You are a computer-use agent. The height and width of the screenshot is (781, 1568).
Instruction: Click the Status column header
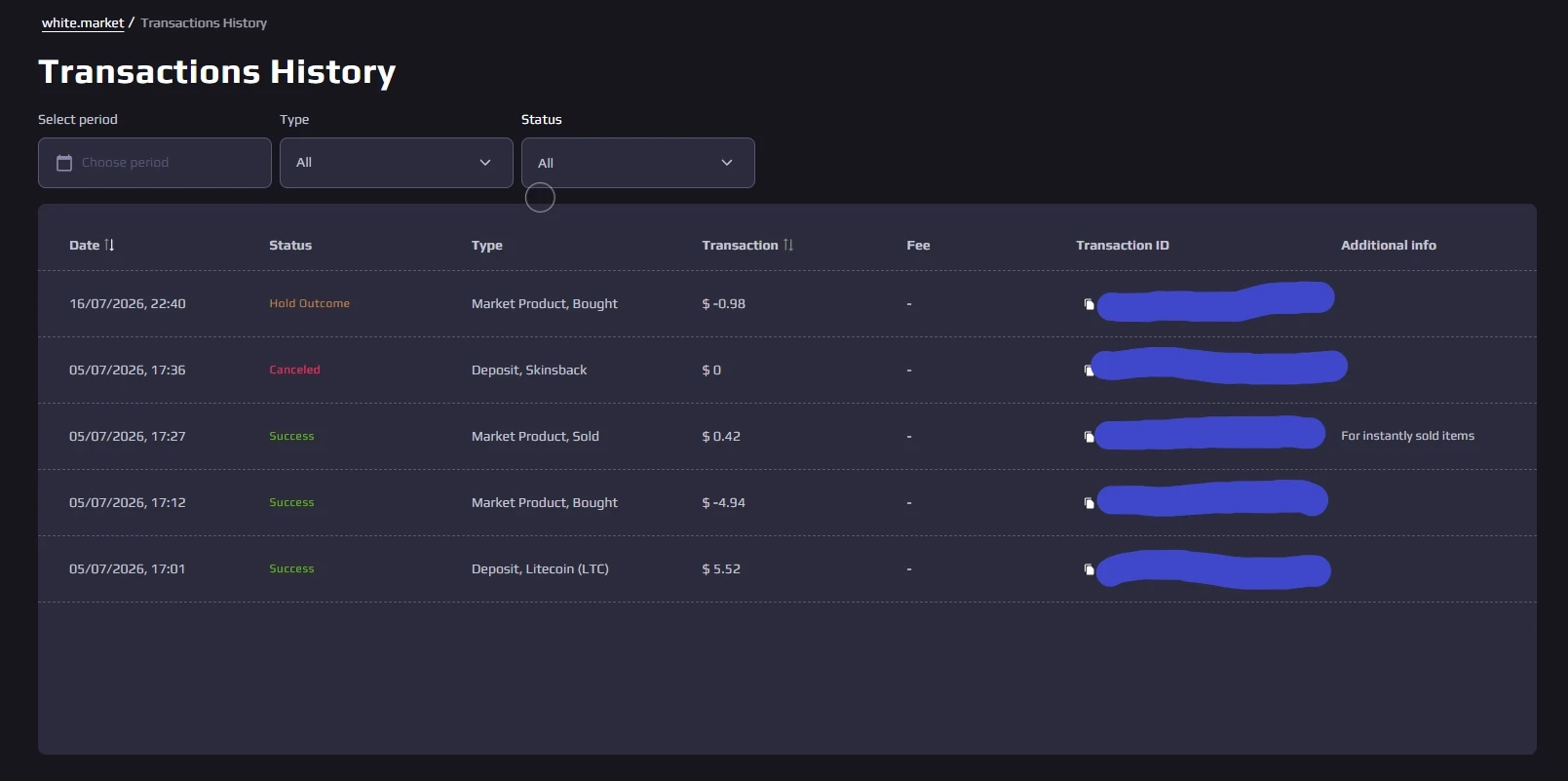pyautogui.click(x=290, y=245)
